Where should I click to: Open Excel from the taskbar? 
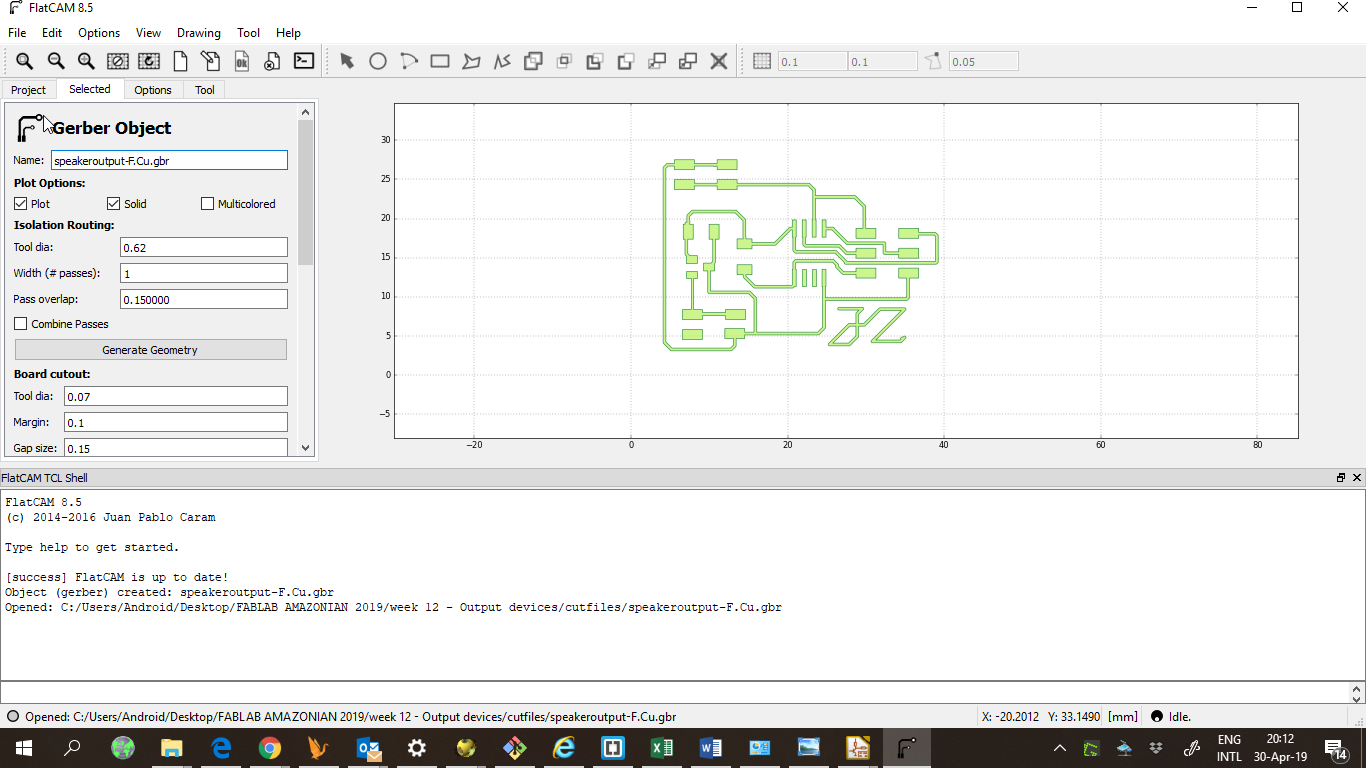(662, 748)
